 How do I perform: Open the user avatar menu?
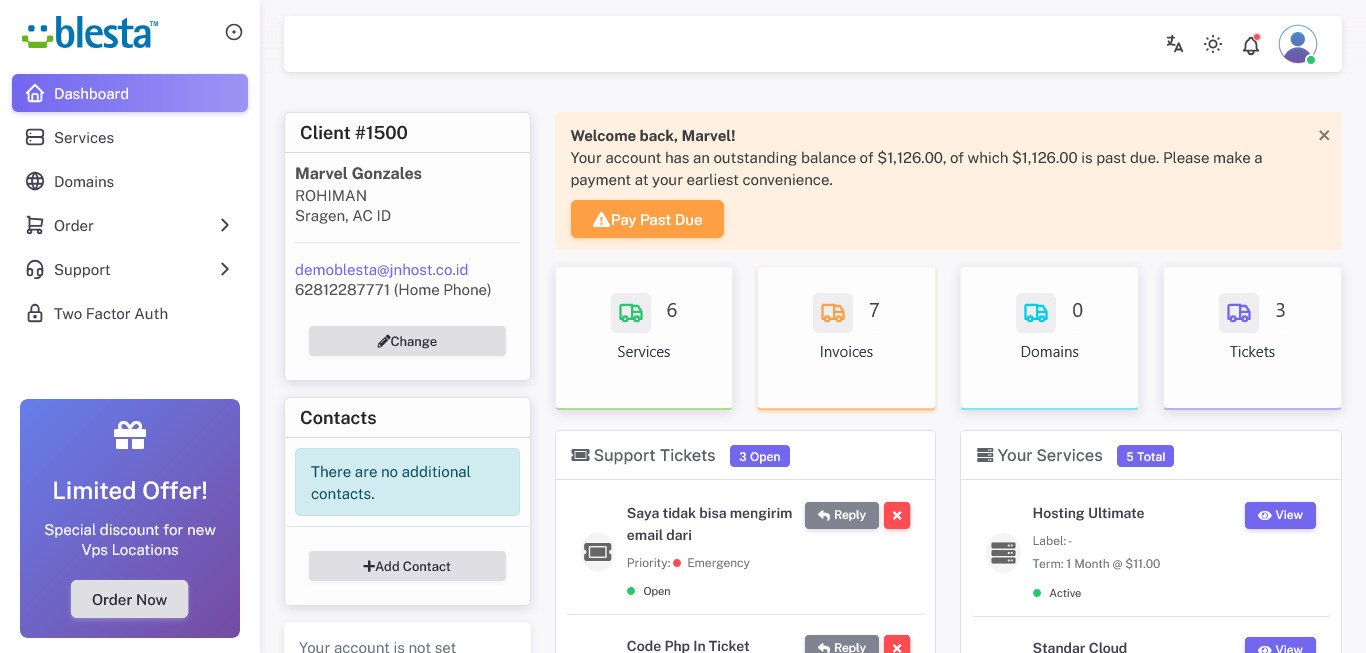1297,44
